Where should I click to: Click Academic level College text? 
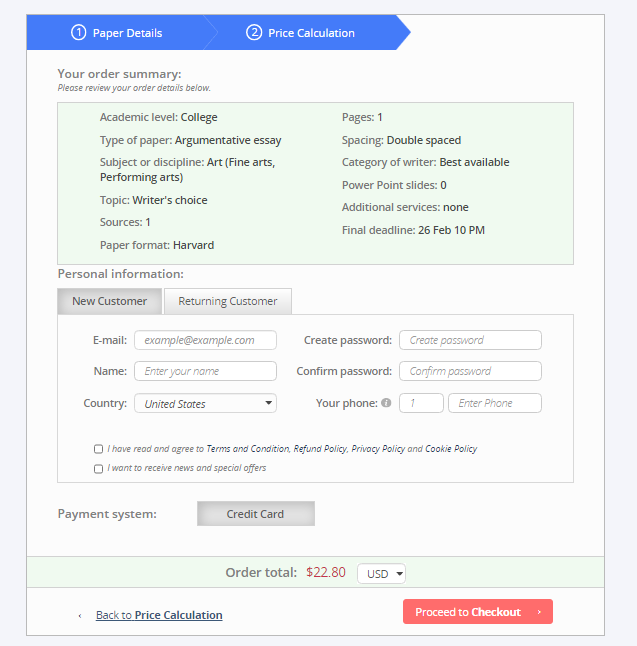[x=159, y=117]
